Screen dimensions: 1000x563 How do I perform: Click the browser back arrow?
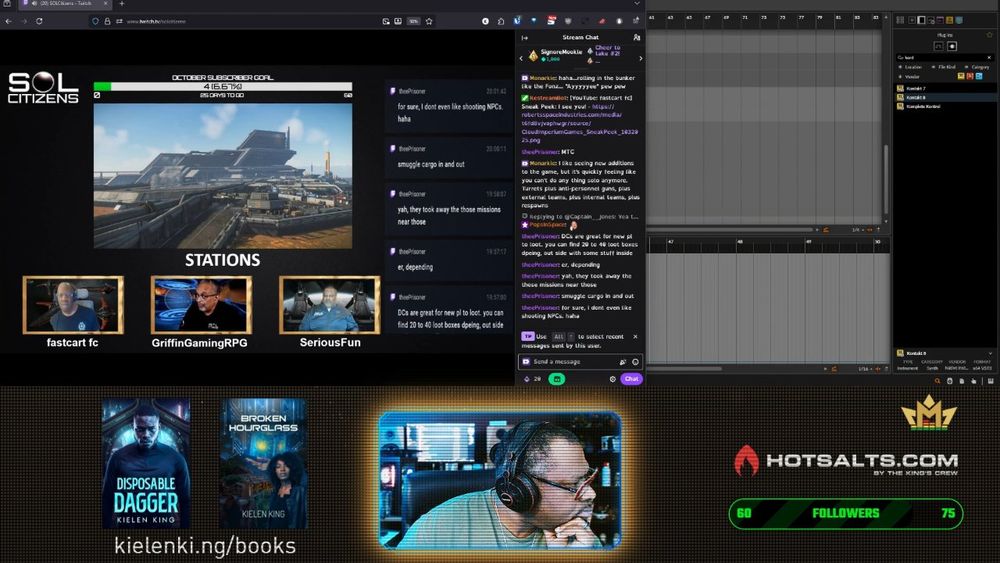(x=8, y=21)
